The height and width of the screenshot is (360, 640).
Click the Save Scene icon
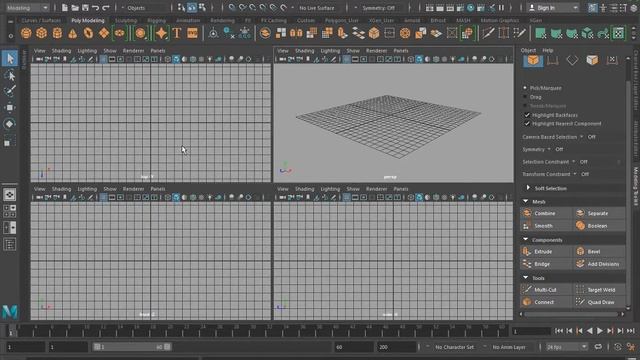(85, 8)
